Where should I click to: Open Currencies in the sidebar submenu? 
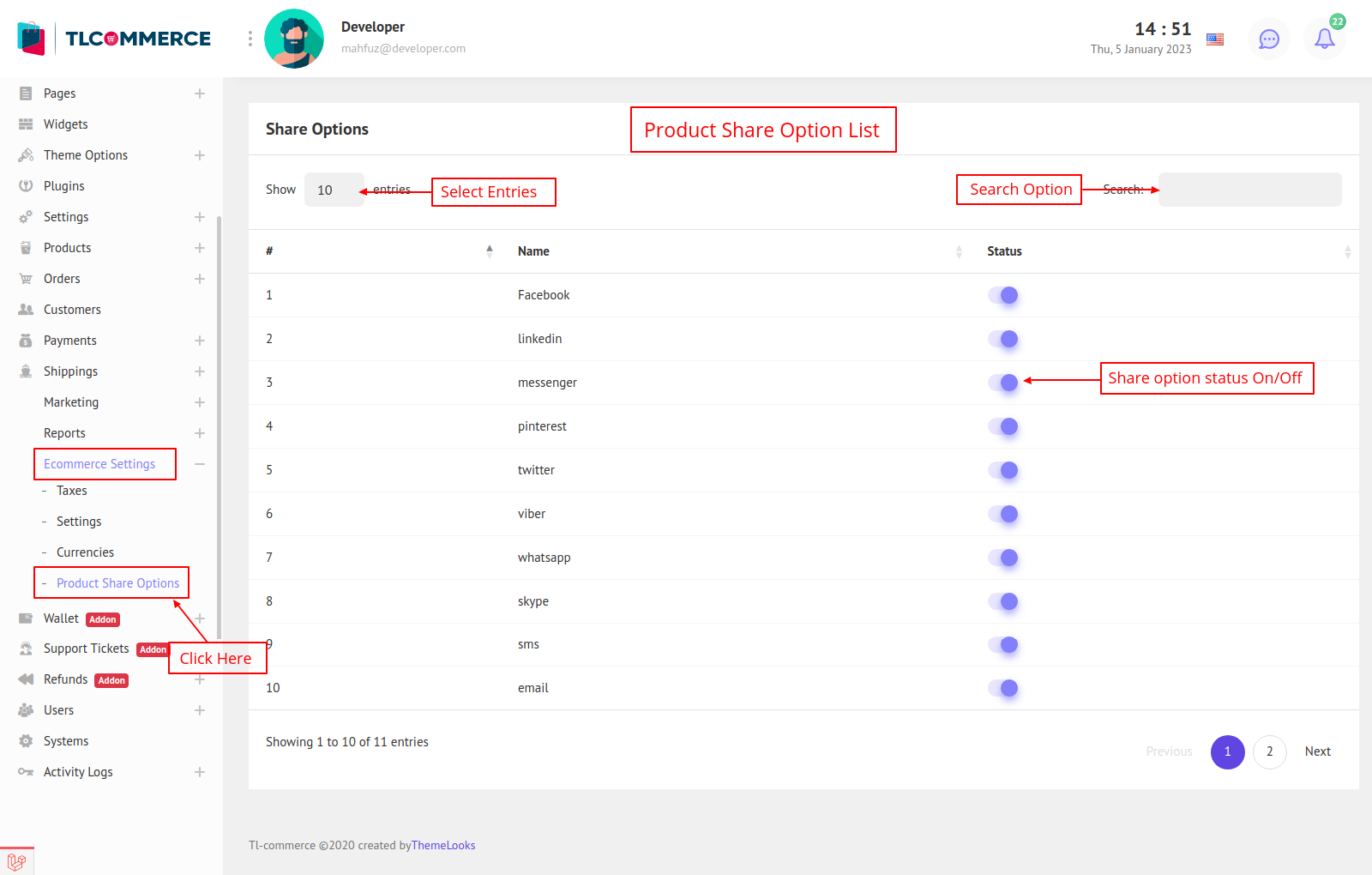click(85, 552)
